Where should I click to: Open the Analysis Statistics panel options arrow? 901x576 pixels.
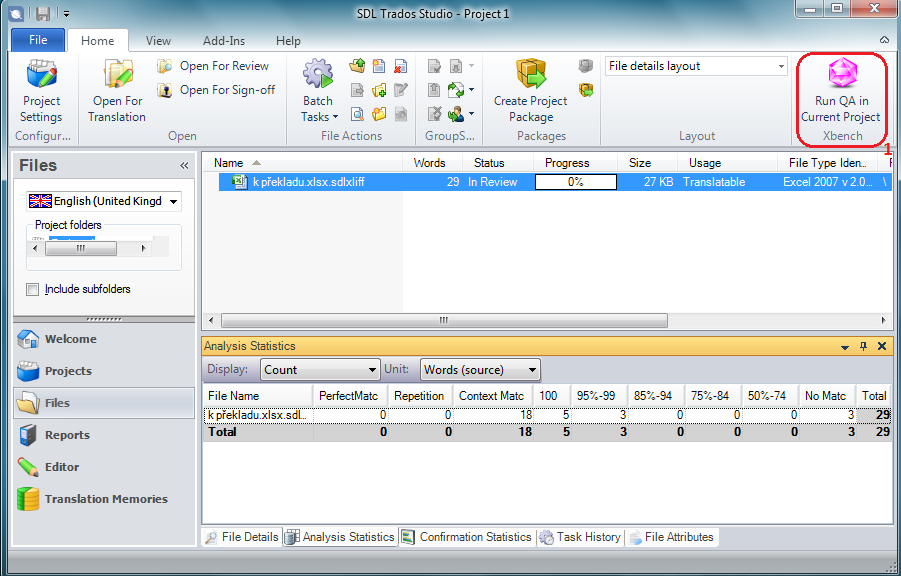pos(845,347)
